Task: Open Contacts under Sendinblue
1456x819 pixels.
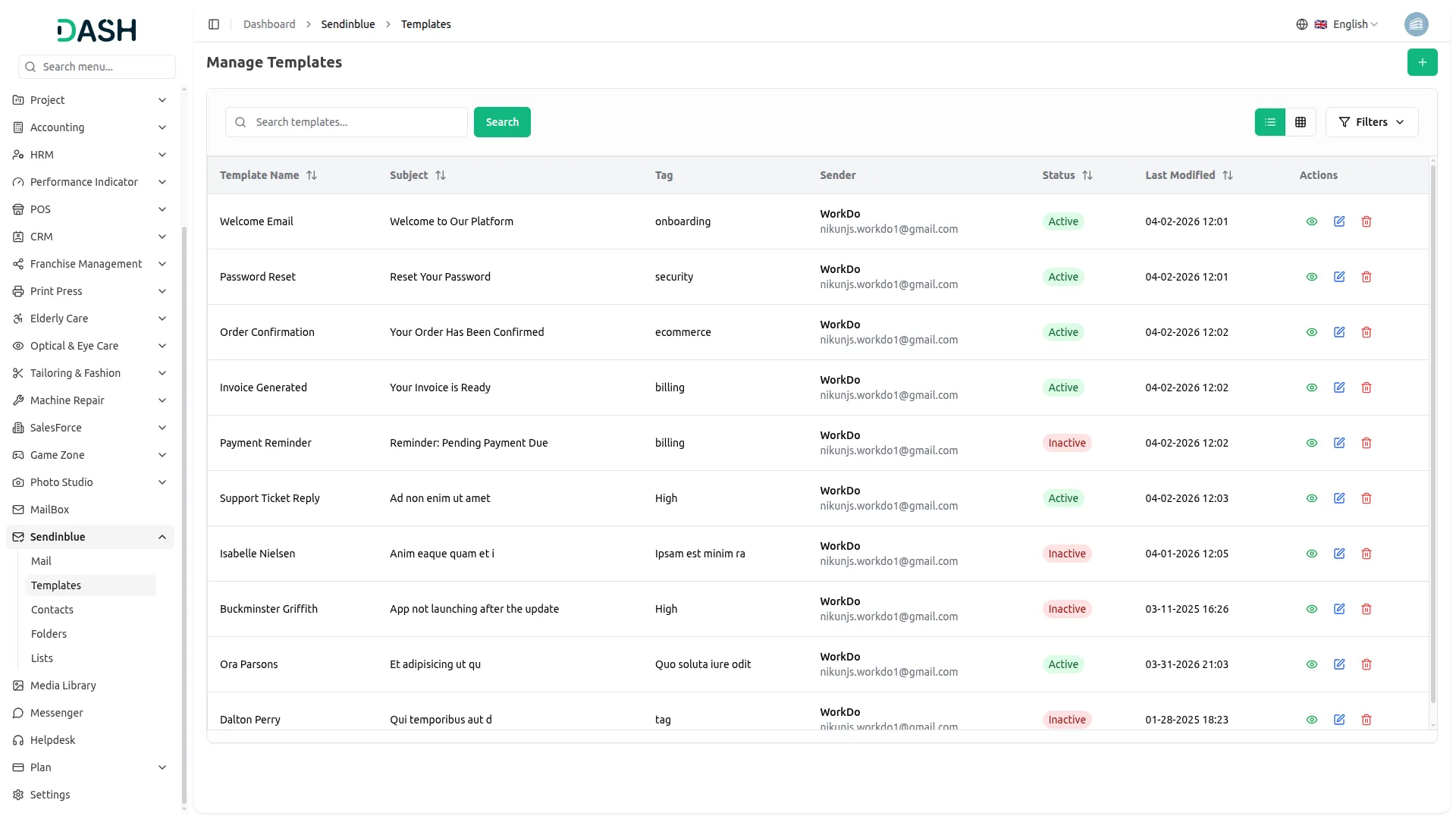Action: (52, 610)
